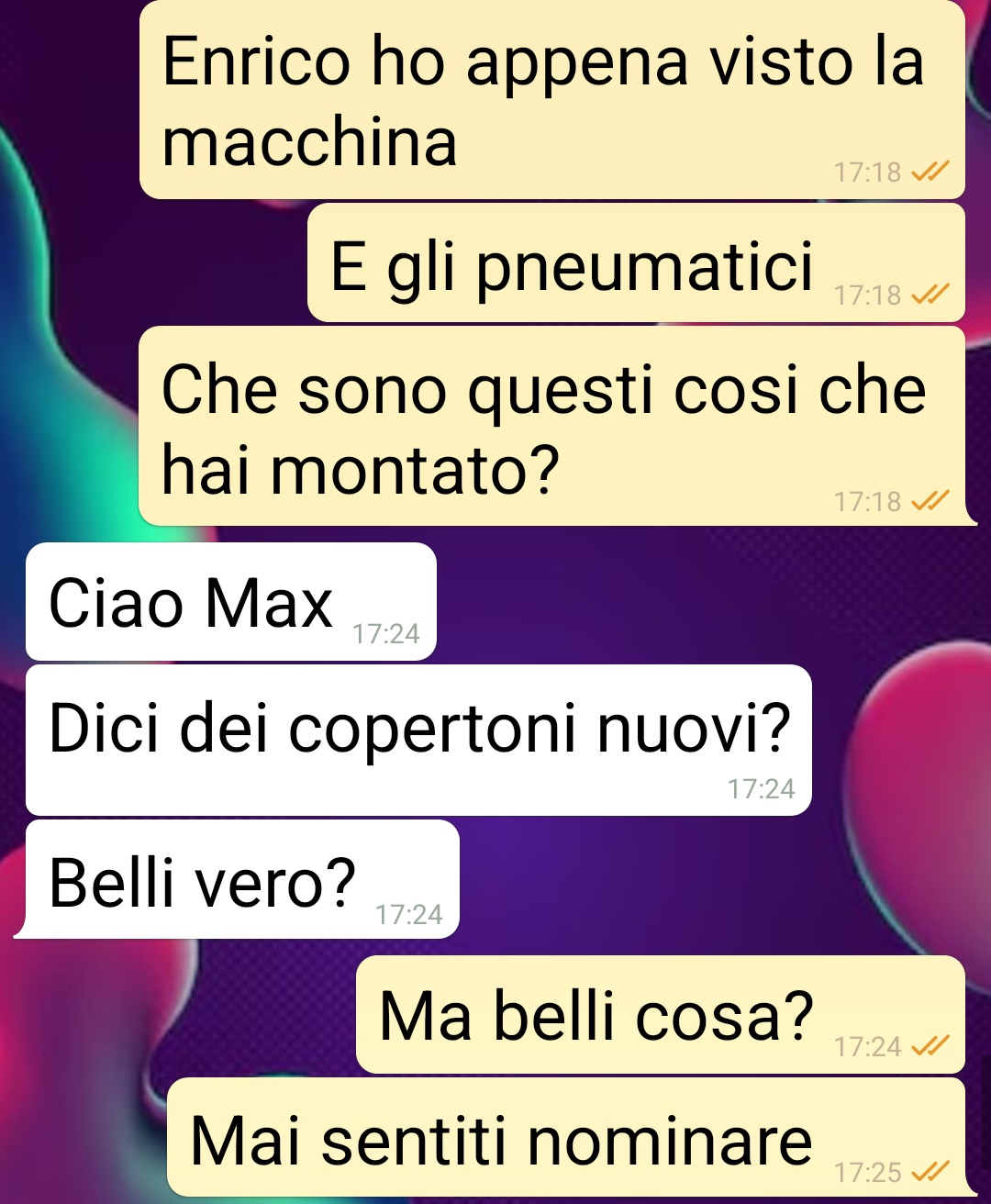
Task: Tap read receipt ticks on 'Enrico ho appena visto la macchina'
Action: point(930,172)
